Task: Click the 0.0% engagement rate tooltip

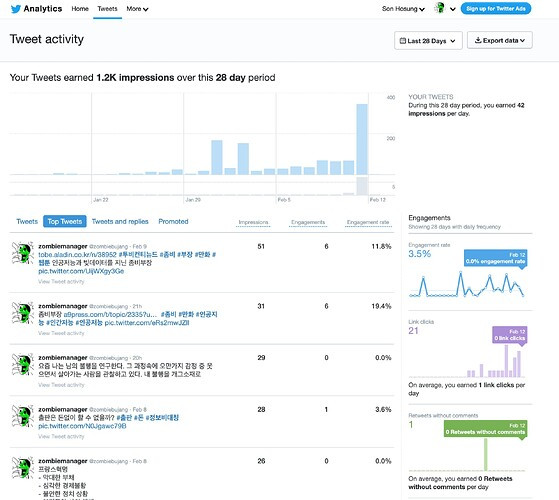Action: click(x=496, y=258)
